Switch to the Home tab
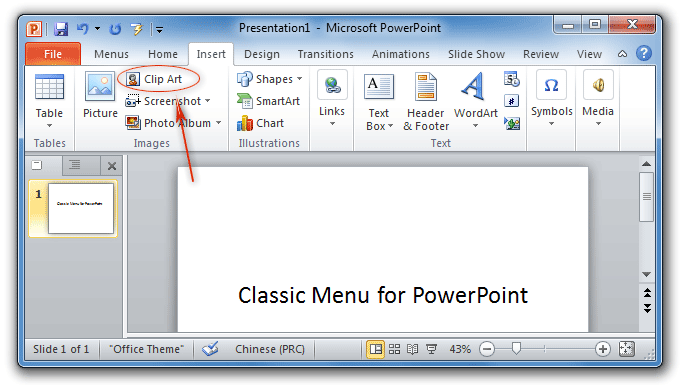Screen dimensions: 689x385 point(163,54)
